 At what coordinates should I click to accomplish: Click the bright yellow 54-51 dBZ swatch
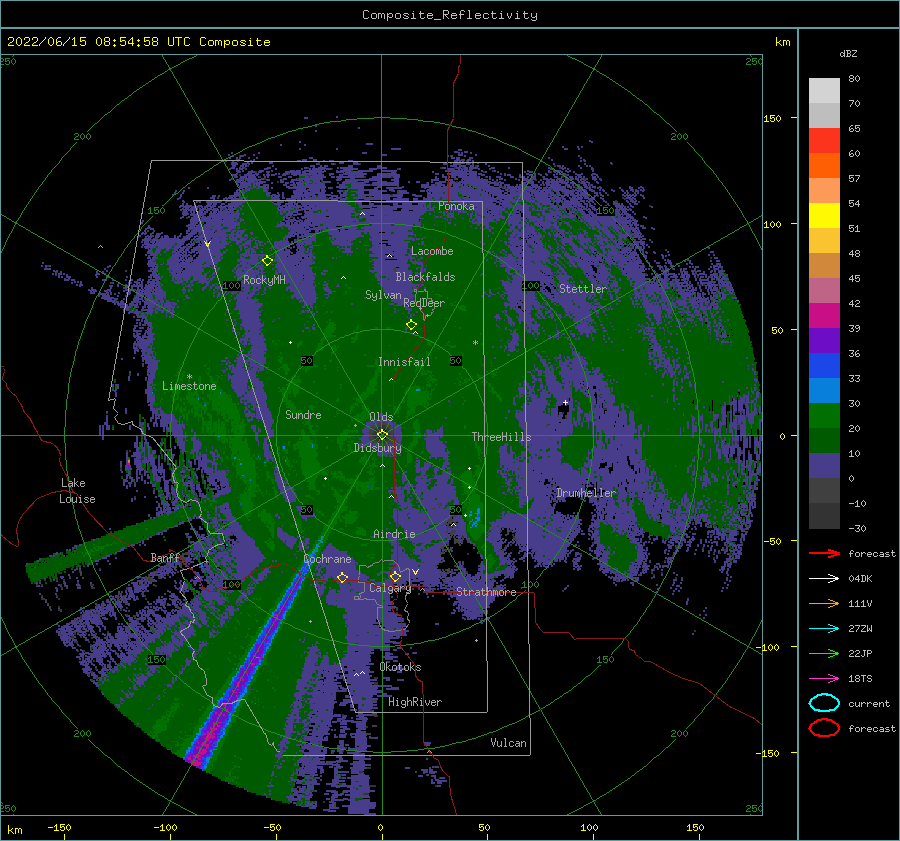click(x=824, y=216)
